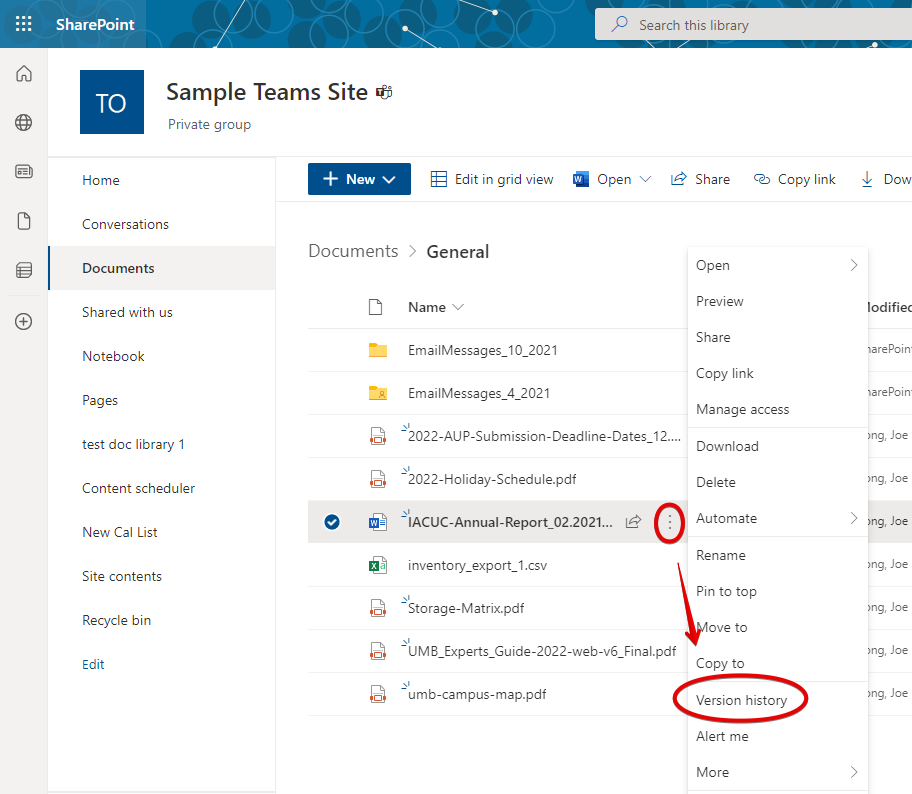
Task: Click the file type column header icon
Action: point(376,307)
